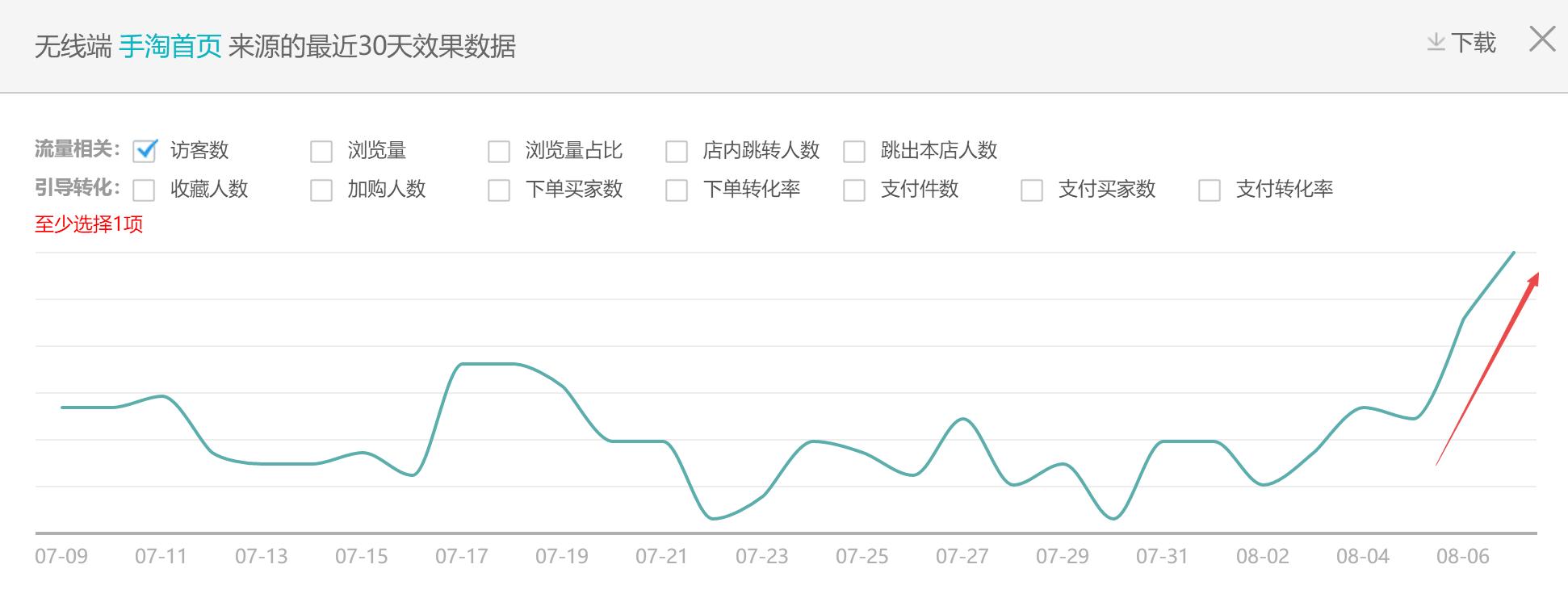Viewport: 1568px width, 602px height.
Task: Select the 支付件数 checkbox
Action: [x=854, y=190]
